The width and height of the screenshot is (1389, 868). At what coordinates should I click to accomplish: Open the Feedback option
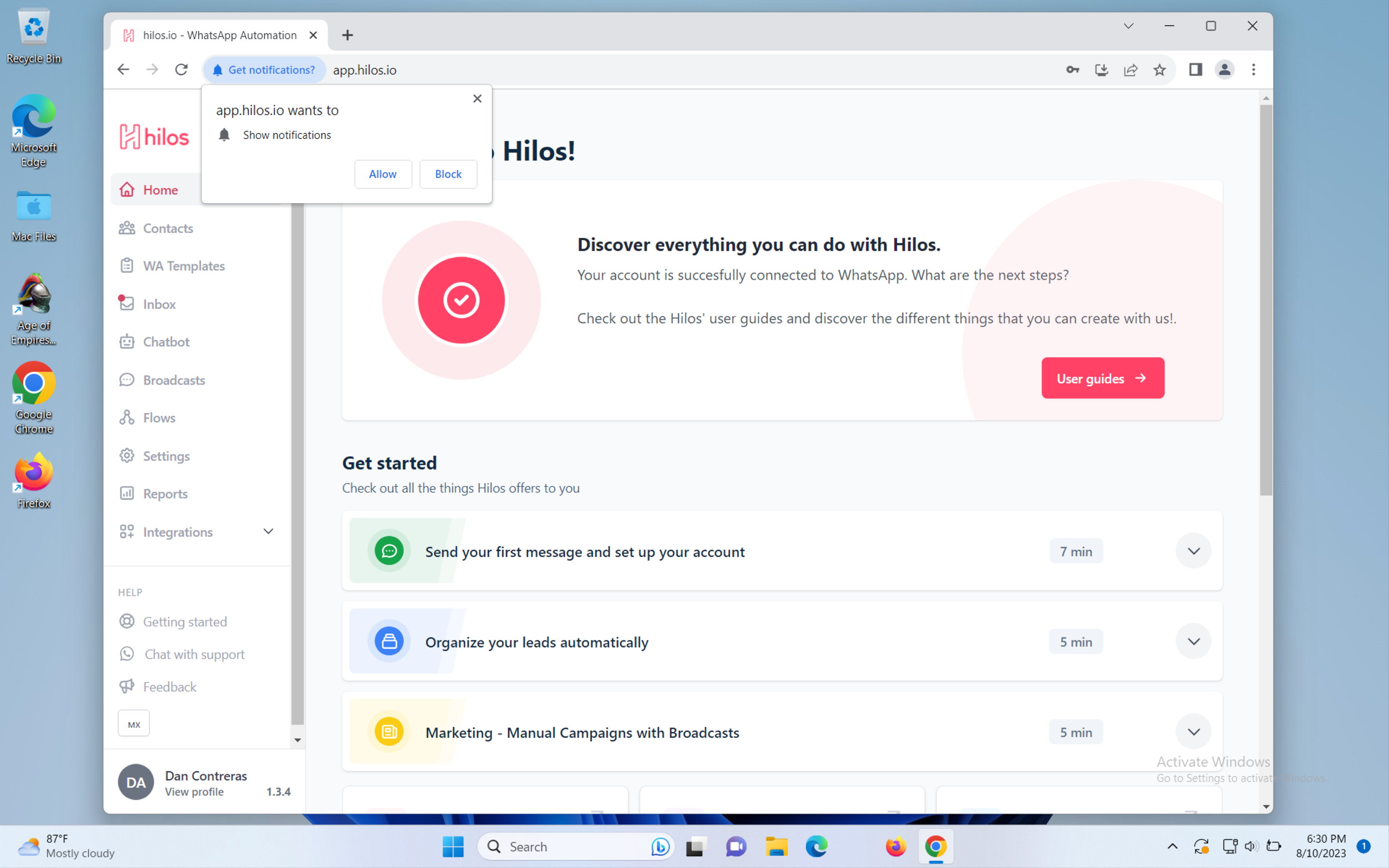pyautogui.click(x=170, y=686)
